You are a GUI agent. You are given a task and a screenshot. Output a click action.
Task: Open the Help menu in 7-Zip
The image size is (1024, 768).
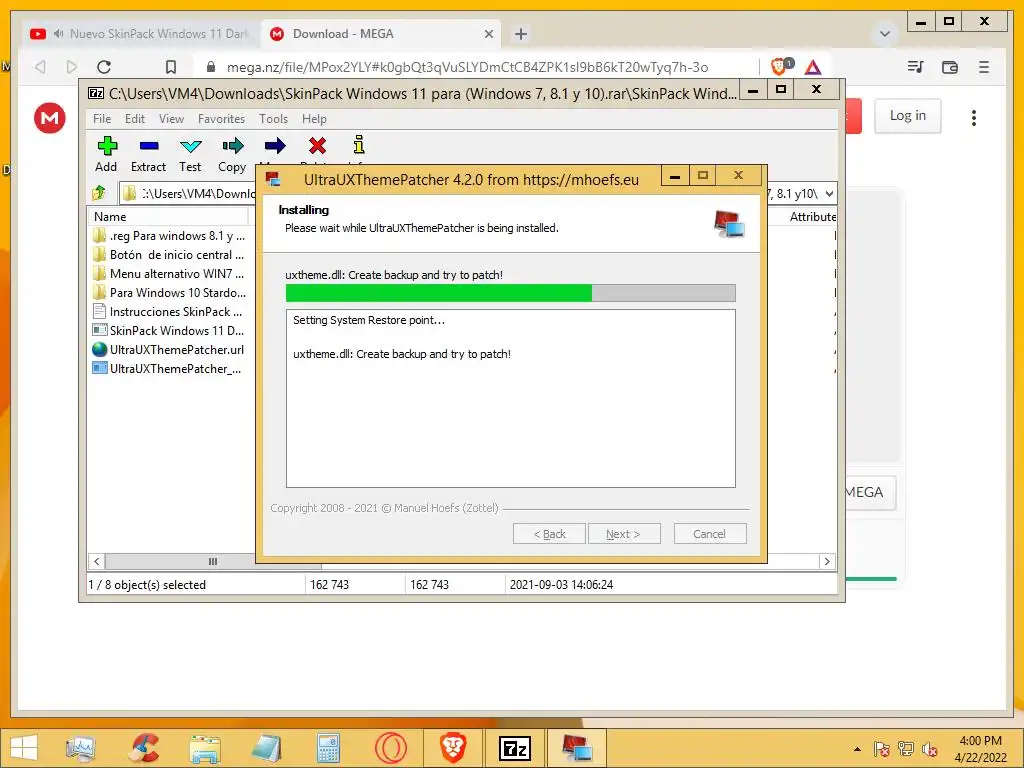tap(314, 119)
